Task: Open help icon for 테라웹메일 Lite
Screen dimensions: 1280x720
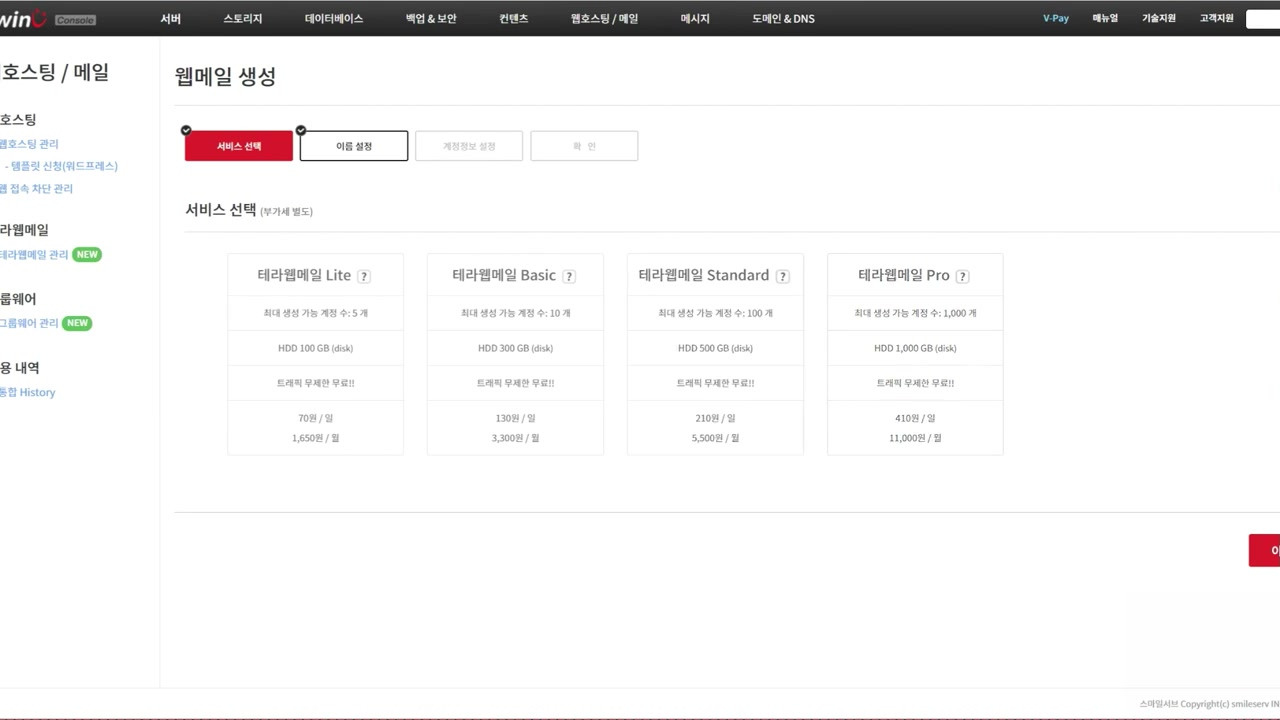Action: pos(364,277)
